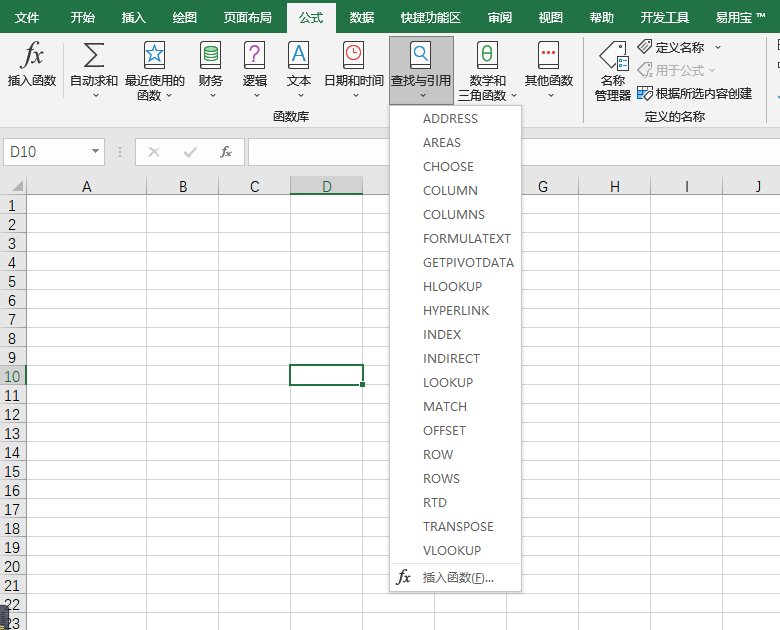Screen dimensions: 780x630
Task: Click the Insert Function fx ribbon icon
Action: [x=32, y=55]
